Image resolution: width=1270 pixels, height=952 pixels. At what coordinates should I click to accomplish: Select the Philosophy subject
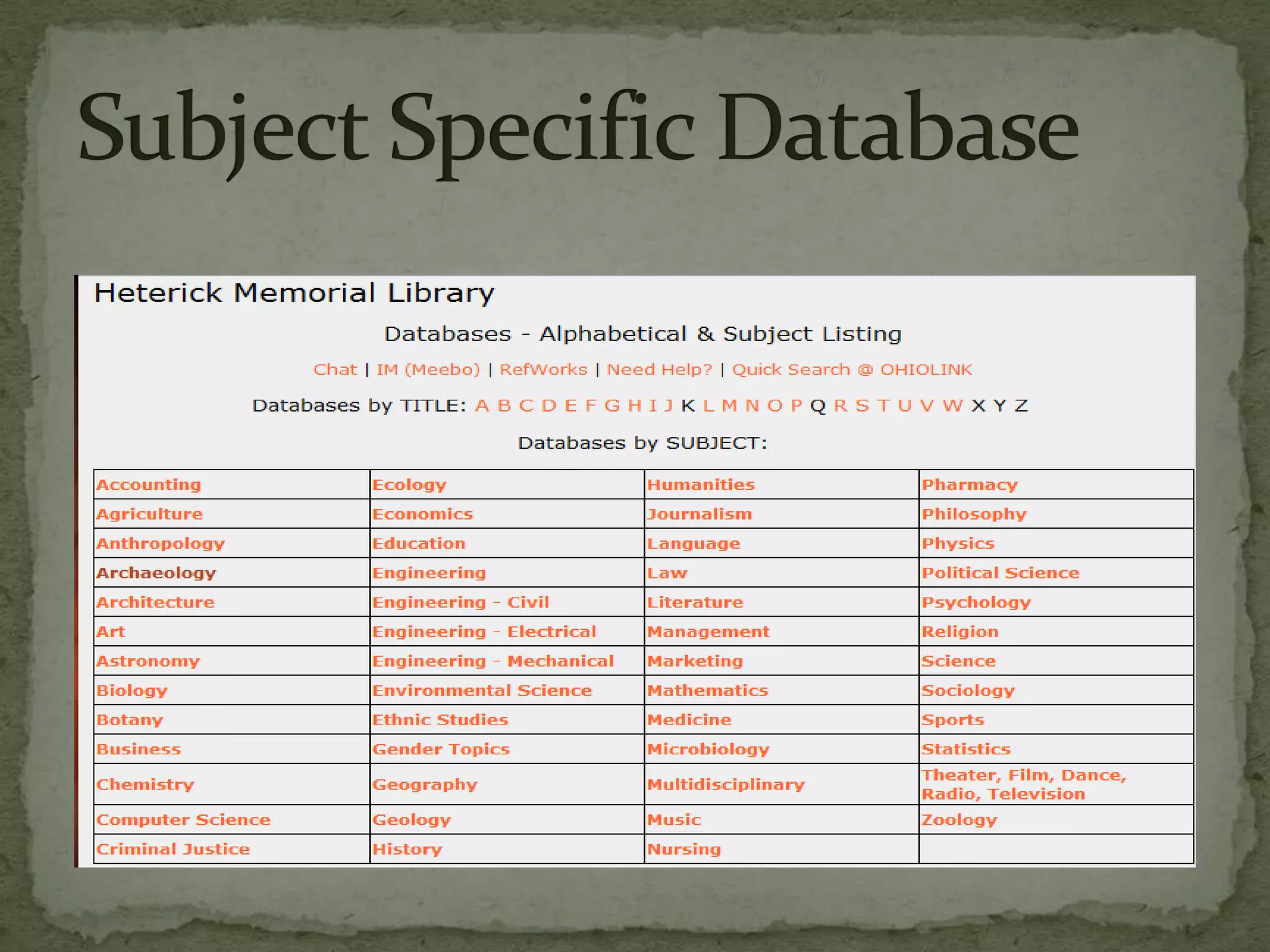click(974, 514)
